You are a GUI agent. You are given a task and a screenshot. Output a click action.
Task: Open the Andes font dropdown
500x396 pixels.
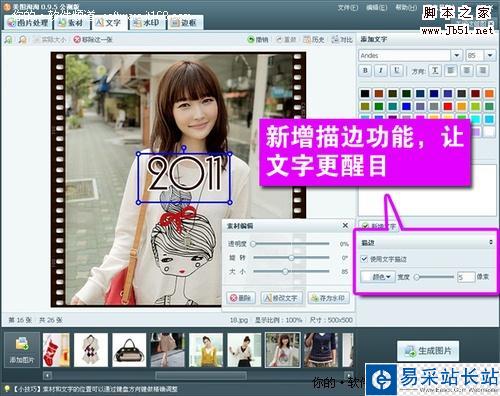pos(456,55)
